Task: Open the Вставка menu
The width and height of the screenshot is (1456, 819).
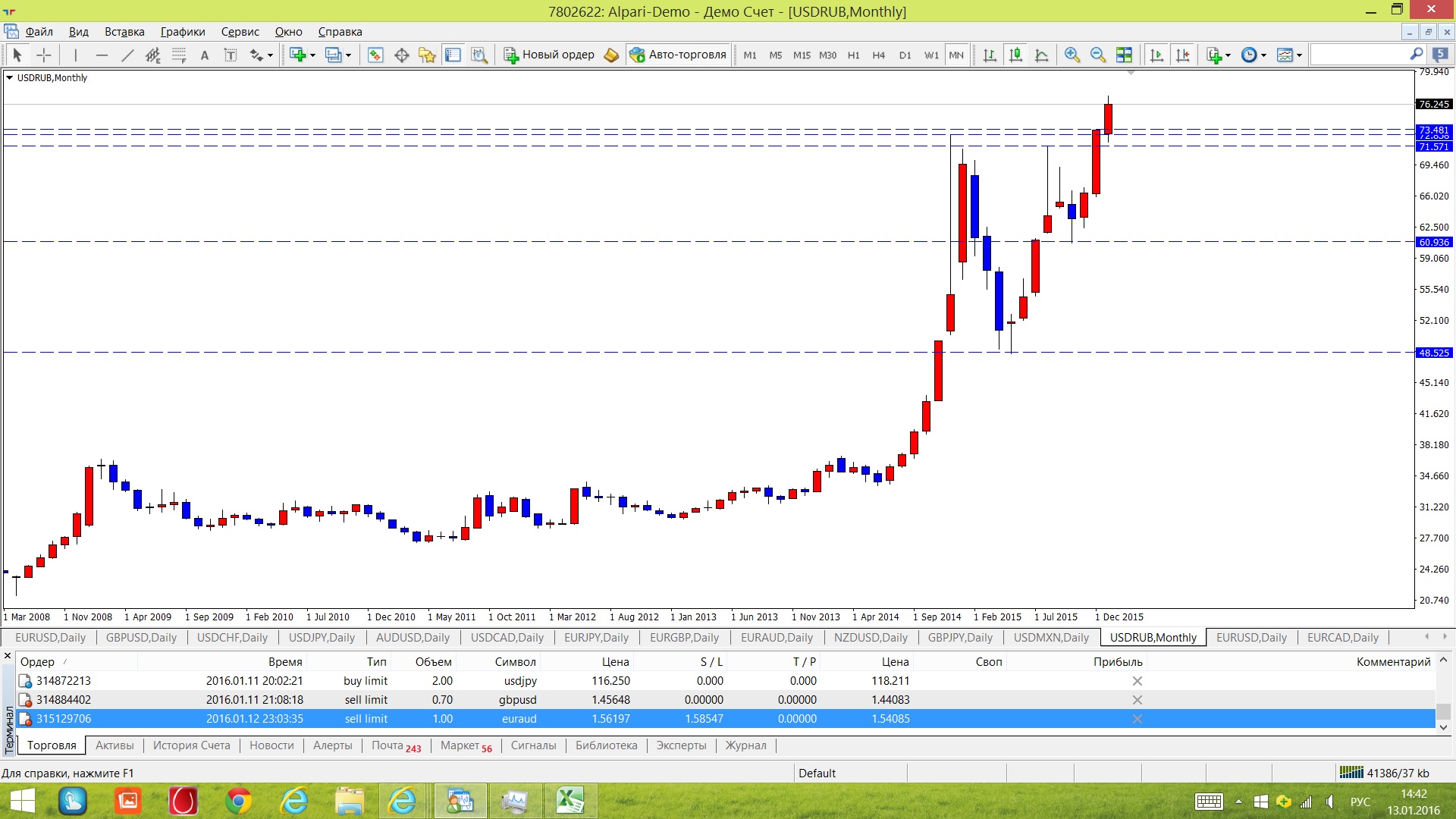Action: click(124, 32)
